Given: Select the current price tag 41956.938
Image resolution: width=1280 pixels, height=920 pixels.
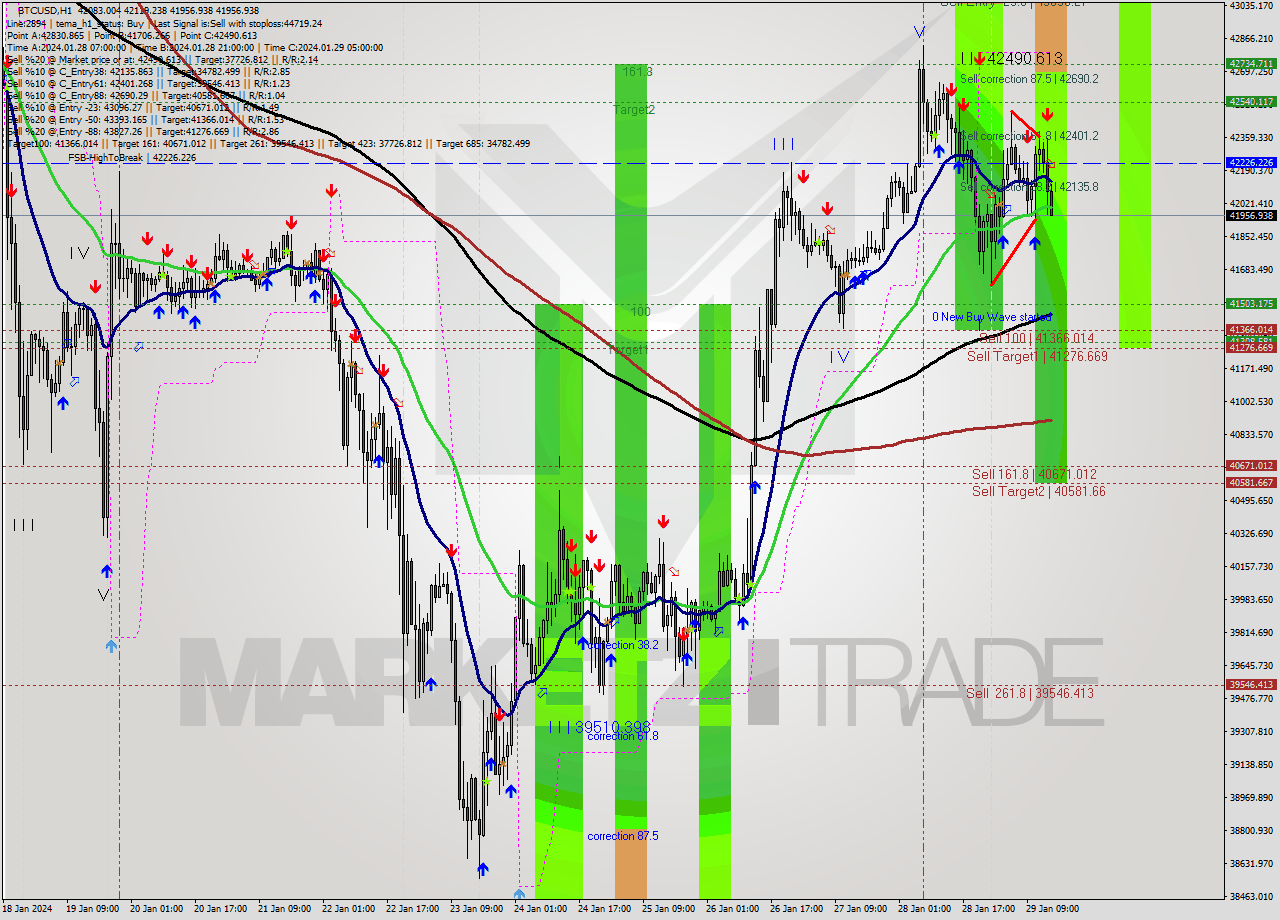Looking at the screenshot, I should pos(1251,215).
